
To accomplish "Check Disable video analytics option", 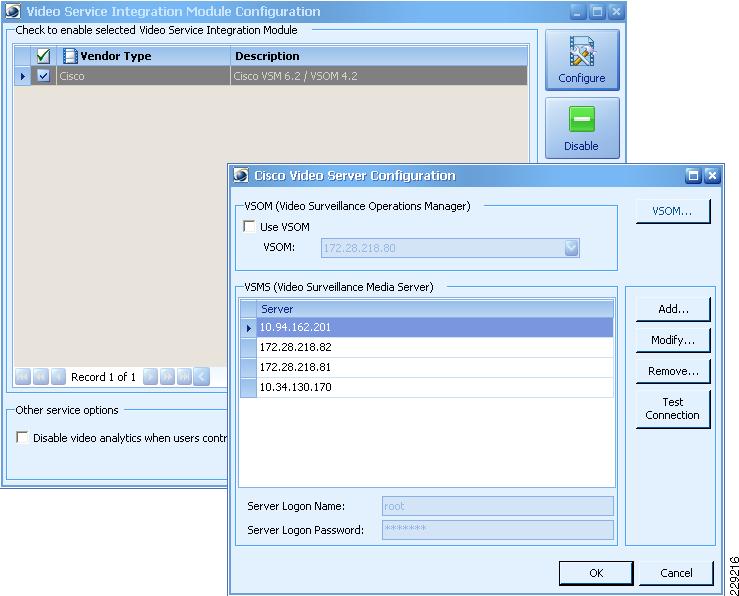I will pyautogui.click(x=22, y=437).
